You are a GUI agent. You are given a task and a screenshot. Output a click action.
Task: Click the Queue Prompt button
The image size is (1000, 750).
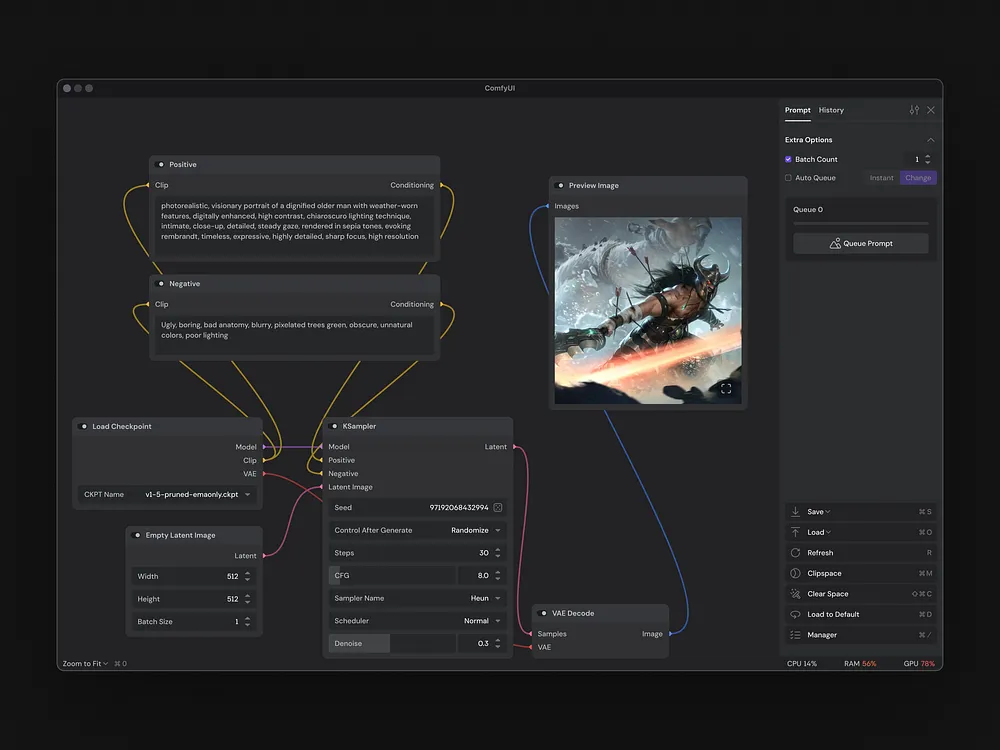[x=860, y=242]
